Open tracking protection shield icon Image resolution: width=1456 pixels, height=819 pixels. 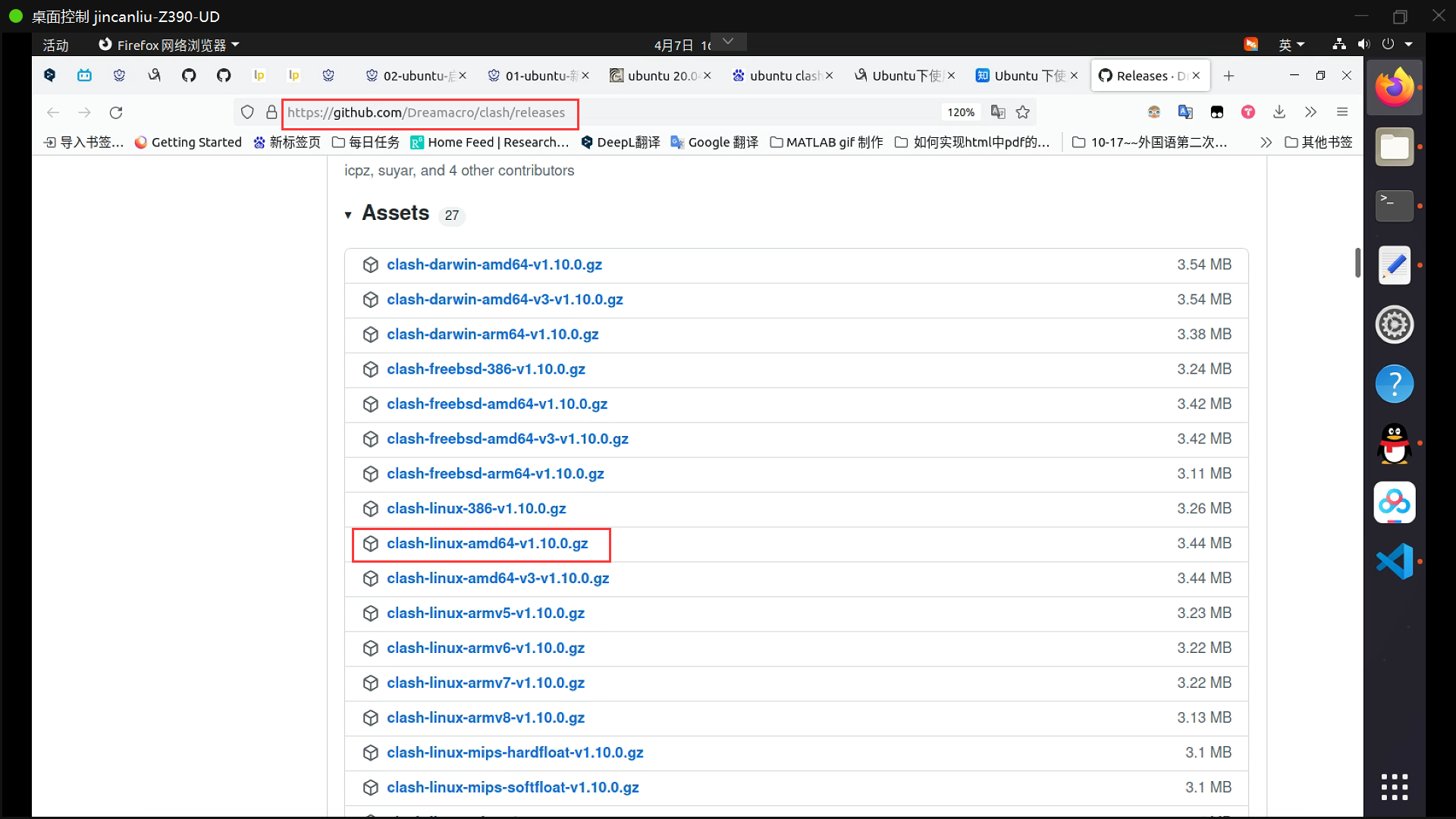click(x=247, y=112)
